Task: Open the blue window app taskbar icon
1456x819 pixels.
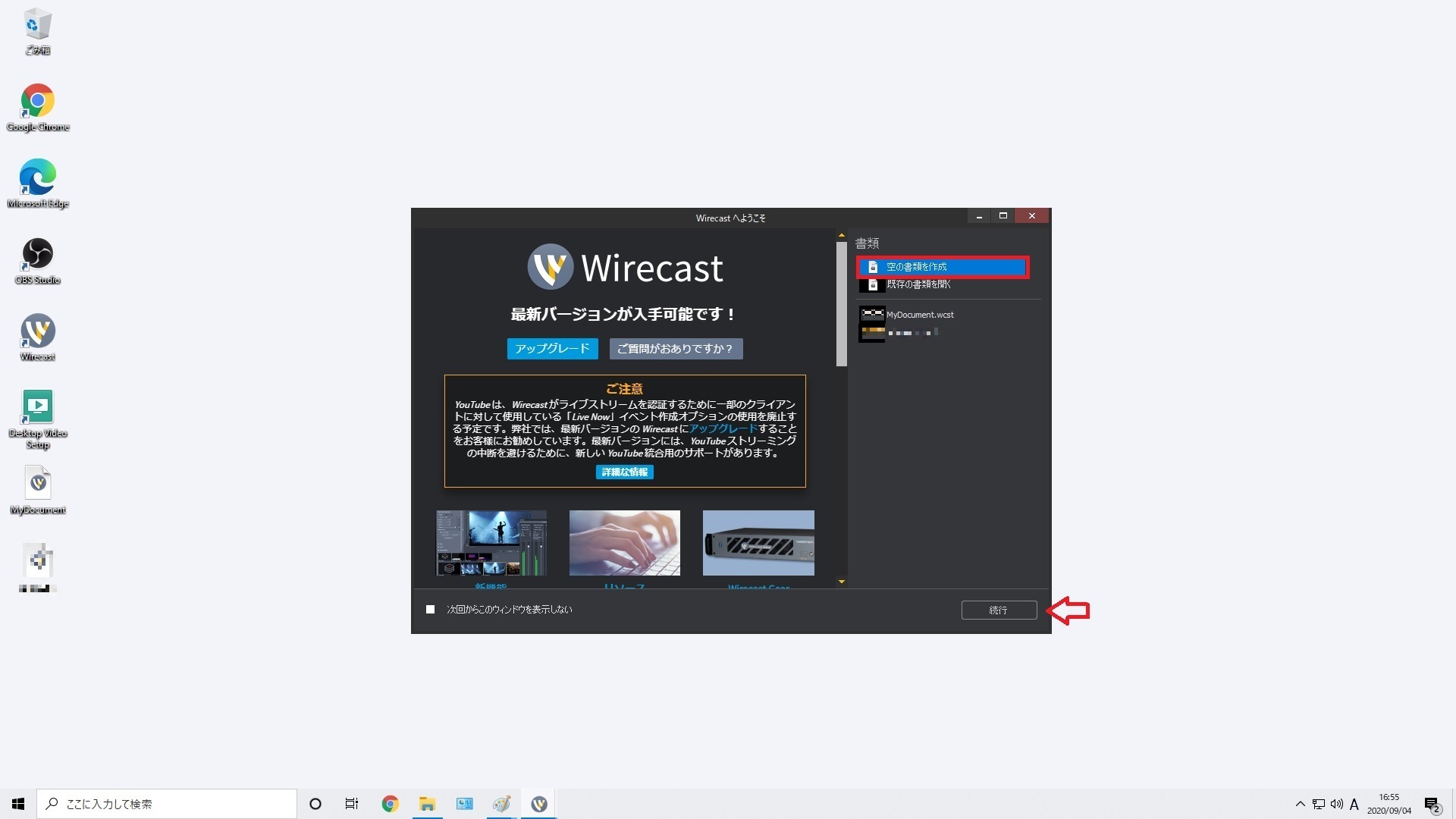Action: click(464, 804)
